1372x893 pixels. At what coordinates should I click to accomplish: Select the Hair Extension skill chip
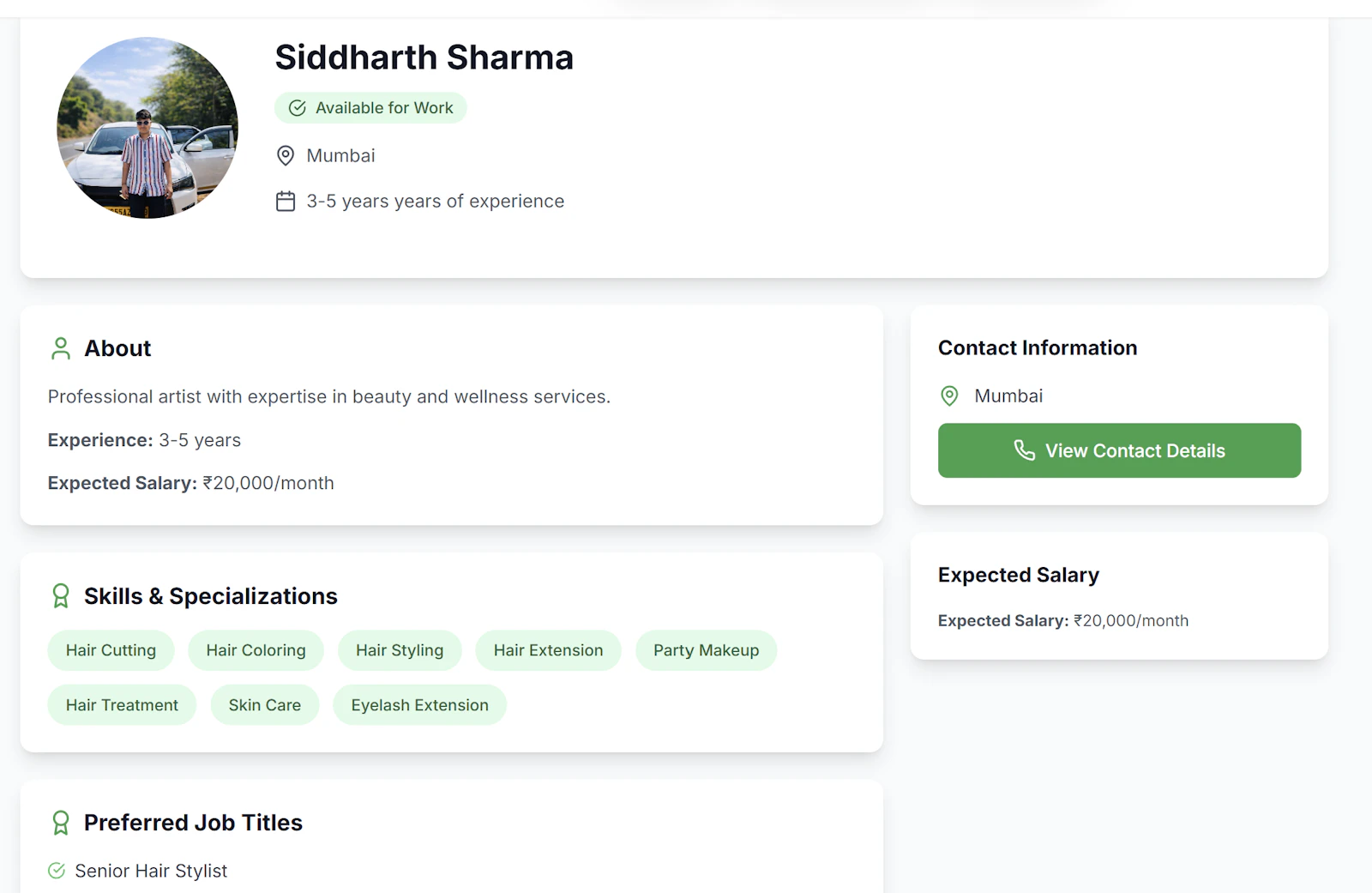point(548,650)
